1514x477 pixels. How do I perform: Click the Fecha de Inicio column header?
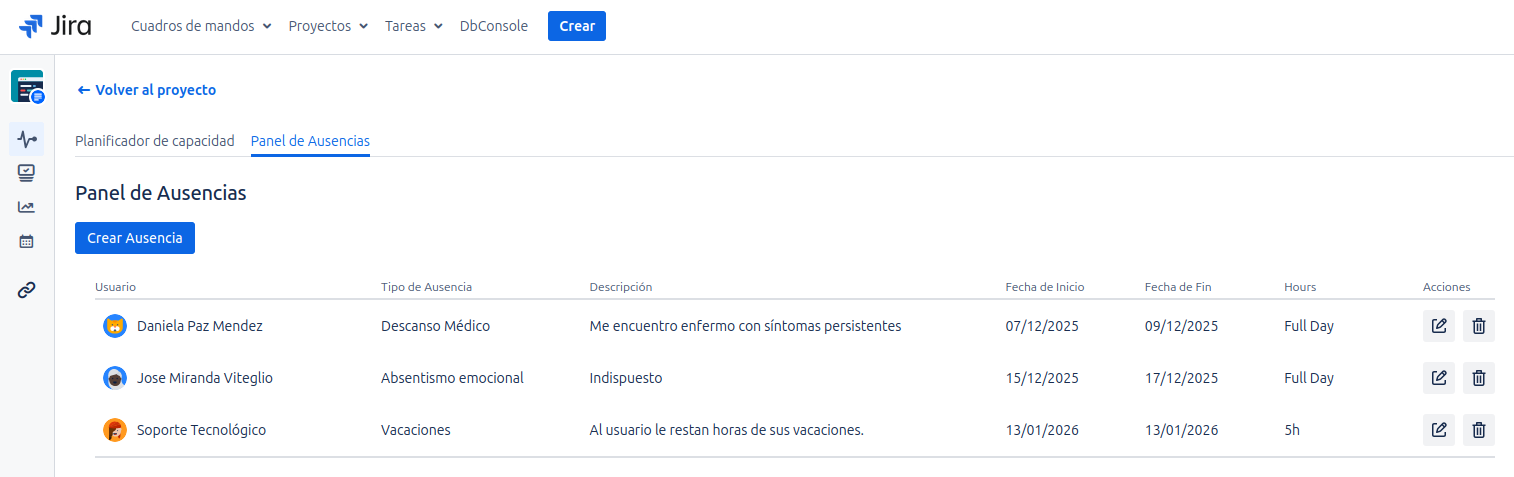[x=1045, y=287]
